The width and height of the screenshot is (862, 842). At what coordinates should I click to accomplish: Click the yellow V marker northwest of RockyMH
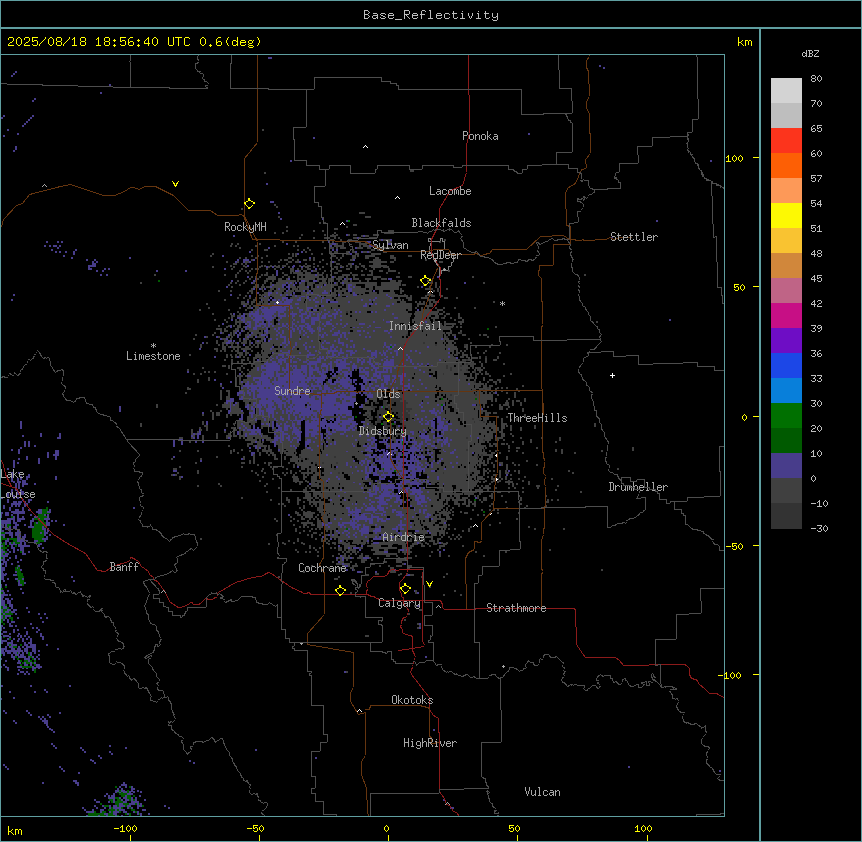tap(175, 184)
